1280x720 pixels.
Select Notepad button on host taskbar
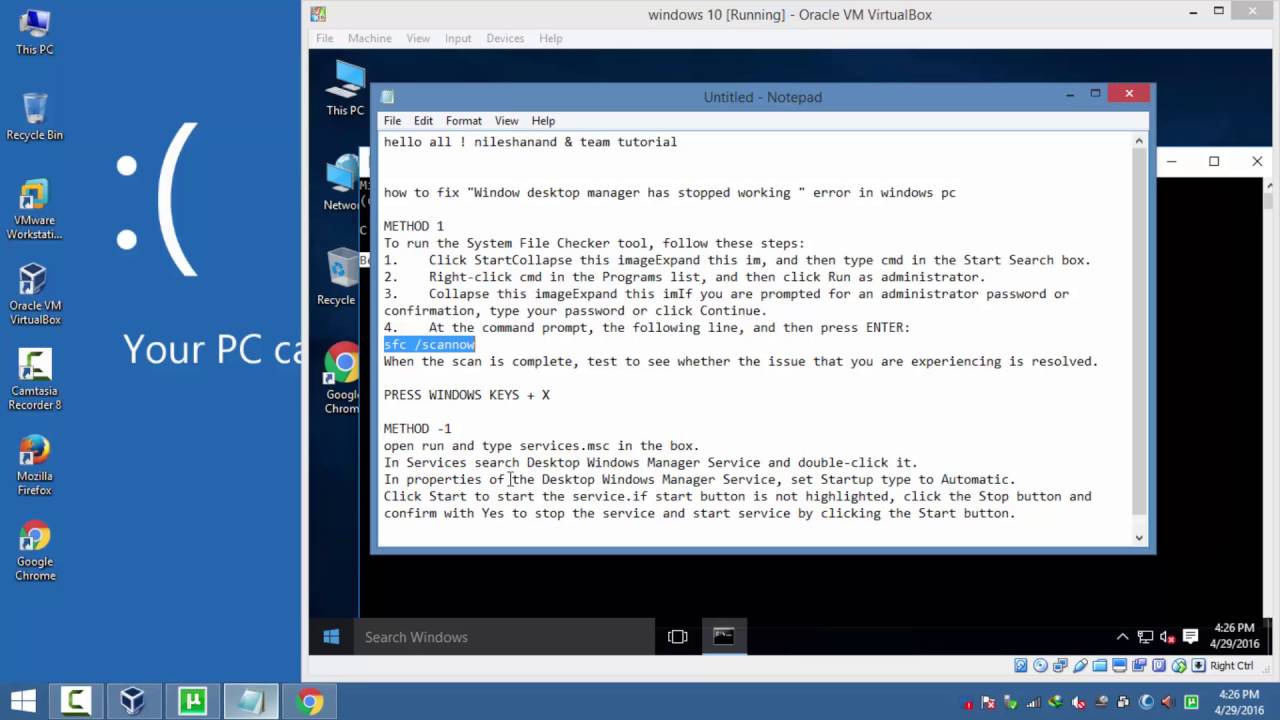pyautogui.click(x=250, y=702)
